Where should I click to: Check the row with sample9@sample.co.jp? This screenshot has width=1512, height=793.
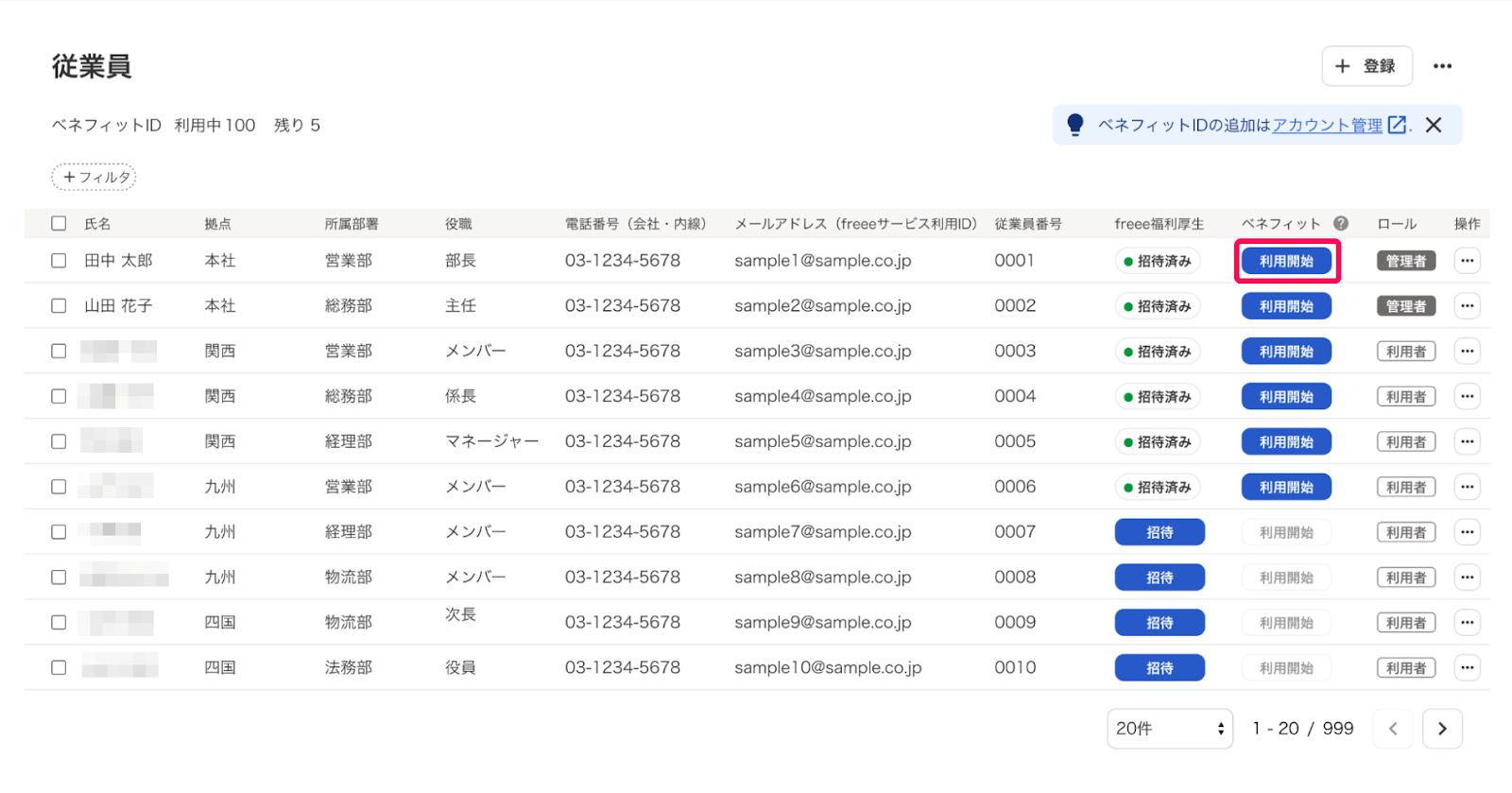click(59, 623)
